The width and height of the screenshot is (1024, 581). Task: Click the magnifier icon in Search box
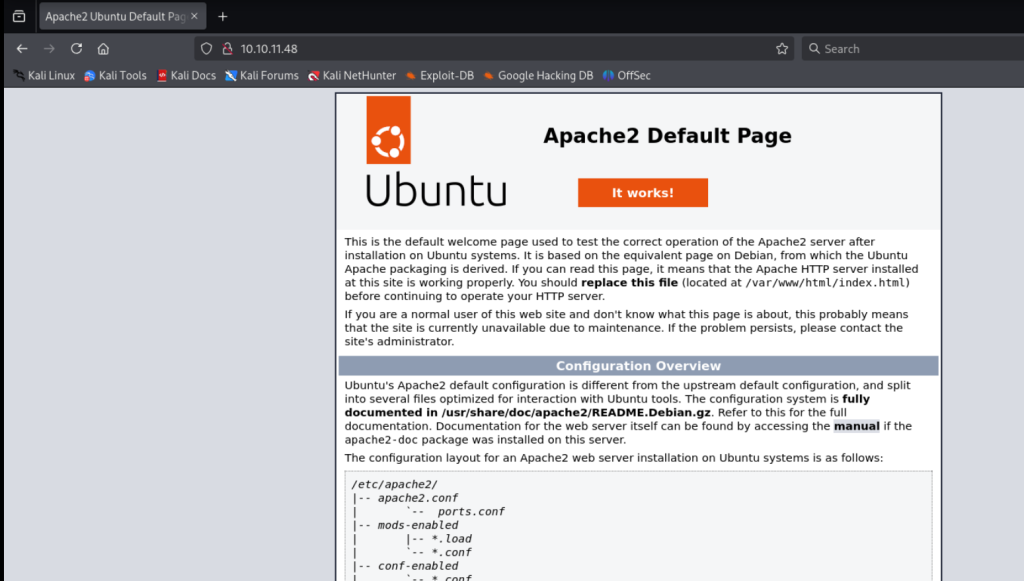[x=814, y=49]
